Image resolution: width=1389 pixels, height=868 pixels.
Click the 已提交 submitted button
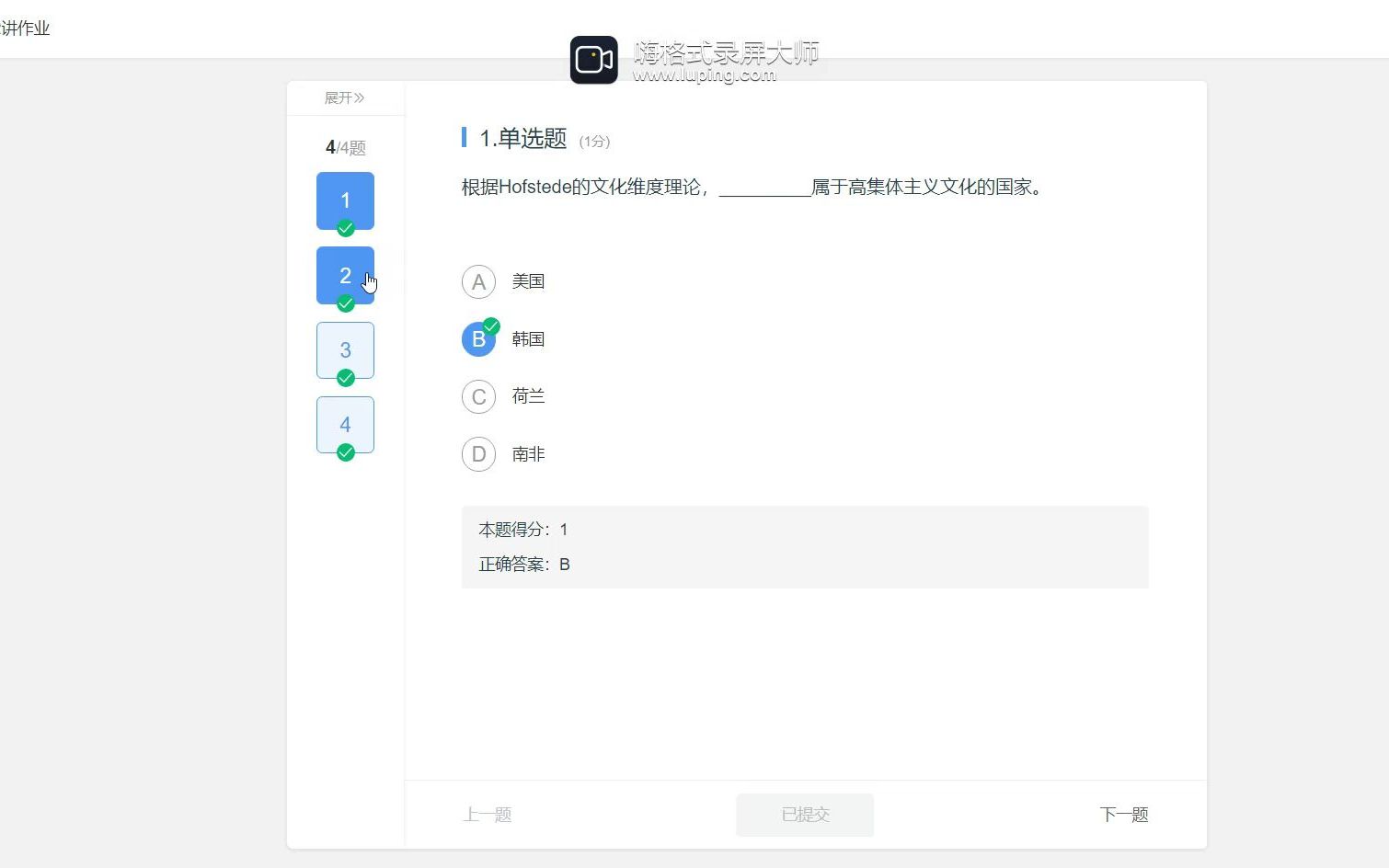tap(805, 815)
